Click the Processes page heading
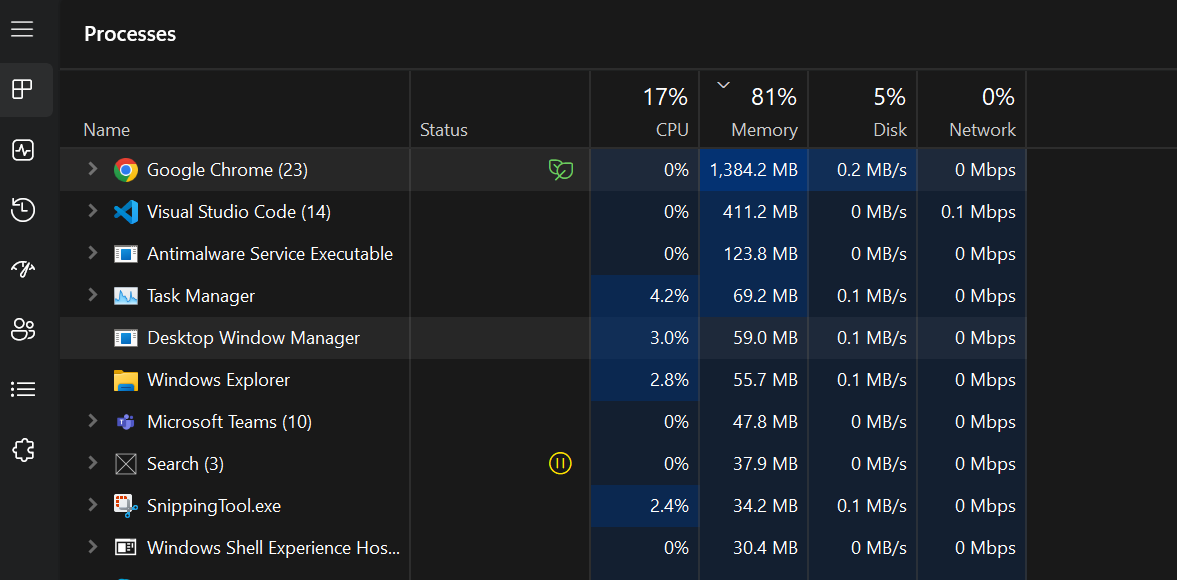 [x=130, y=34]
